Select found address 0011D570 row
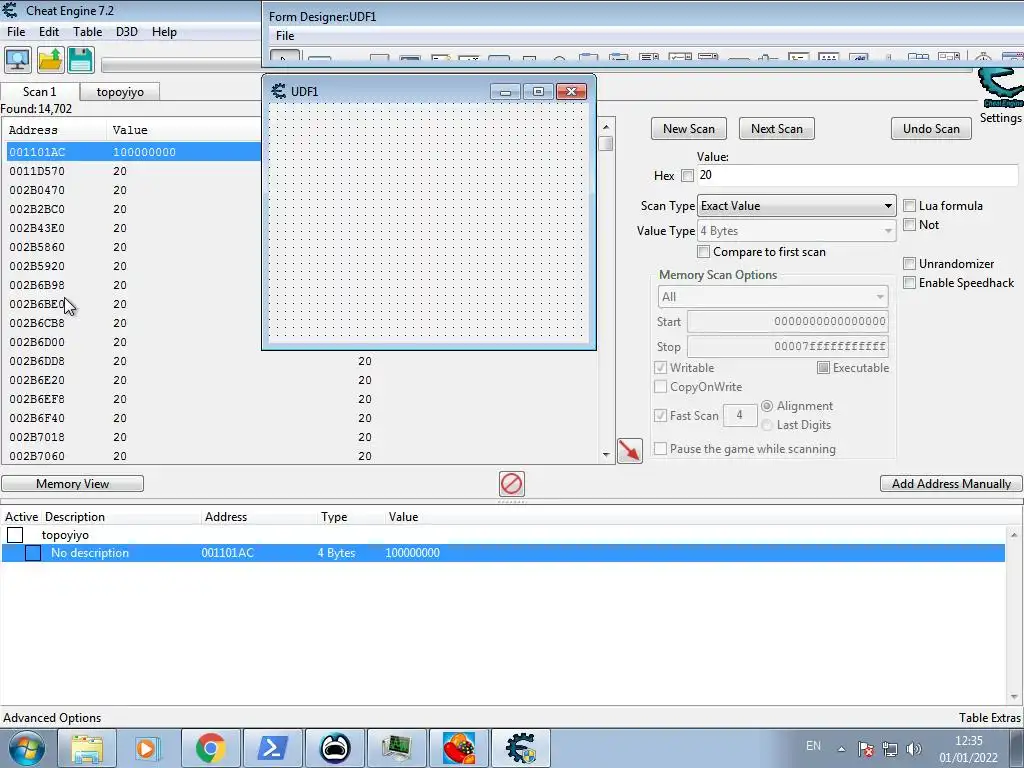This screenshot has width=1024, height=768. [134, 171]
